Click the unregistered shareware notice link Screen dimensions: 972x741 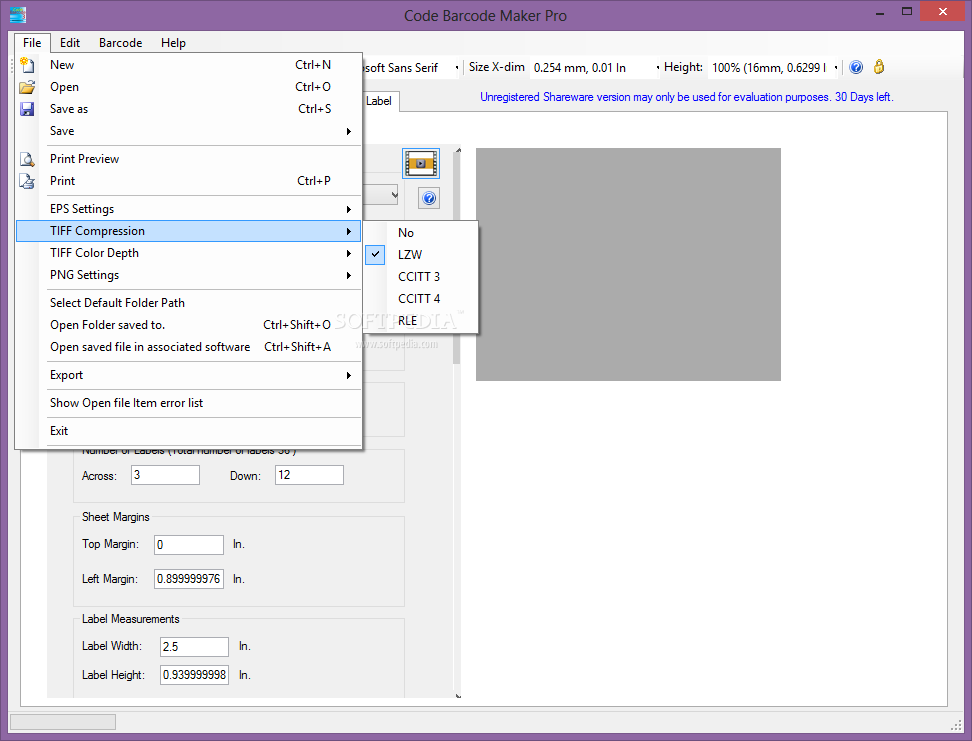(x=687, y=97)
